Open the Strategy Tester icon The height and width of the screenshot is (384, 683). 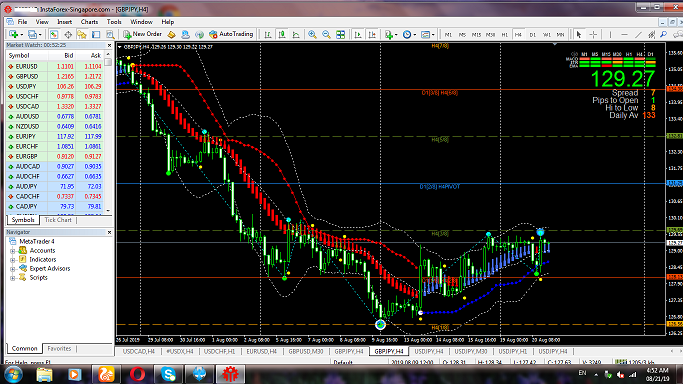click(110, 34)
